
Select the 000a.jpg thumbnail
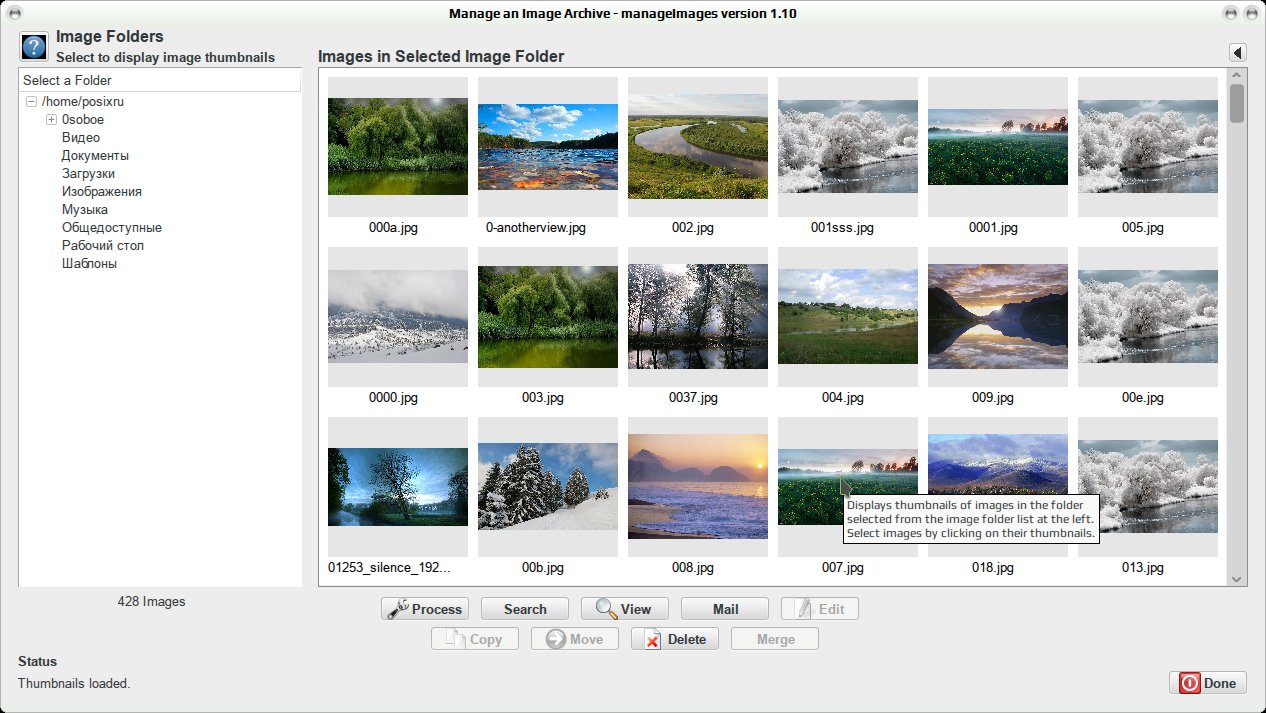[398, 147]
